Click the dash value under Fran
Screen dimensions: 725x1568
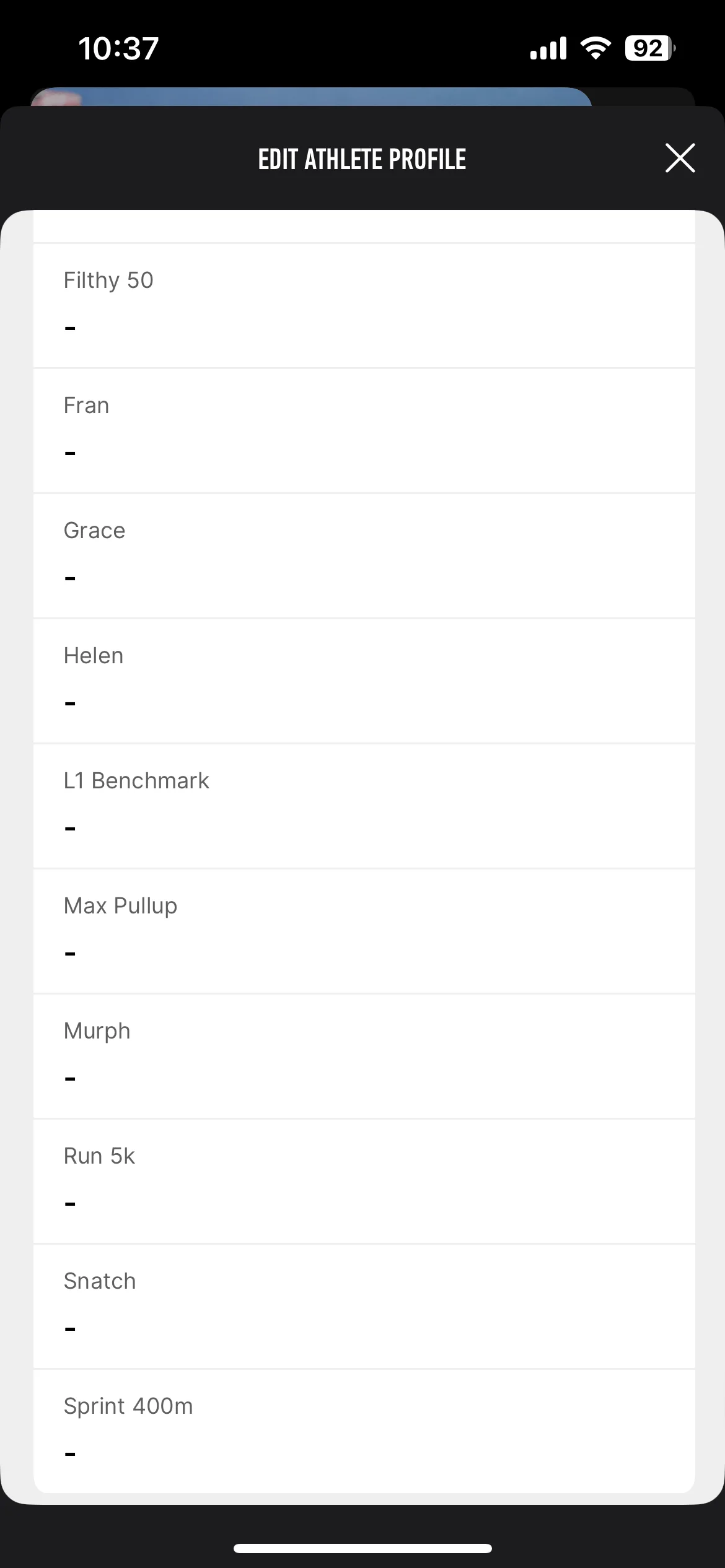70,453
